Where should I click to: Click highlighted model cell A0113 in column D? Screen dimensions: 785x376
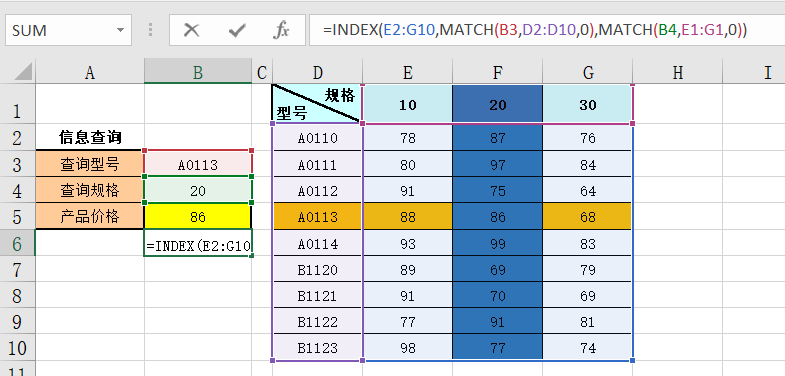[317, 216]
